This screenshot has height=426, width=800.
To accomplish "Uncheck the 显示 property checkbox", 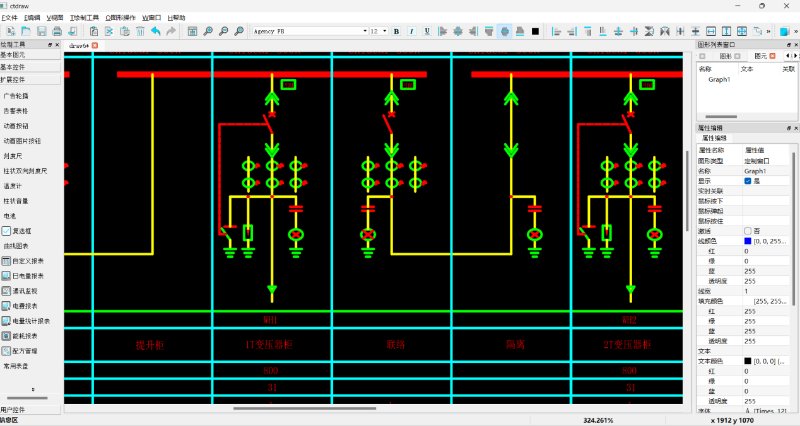I will click(x=747, y=181).
